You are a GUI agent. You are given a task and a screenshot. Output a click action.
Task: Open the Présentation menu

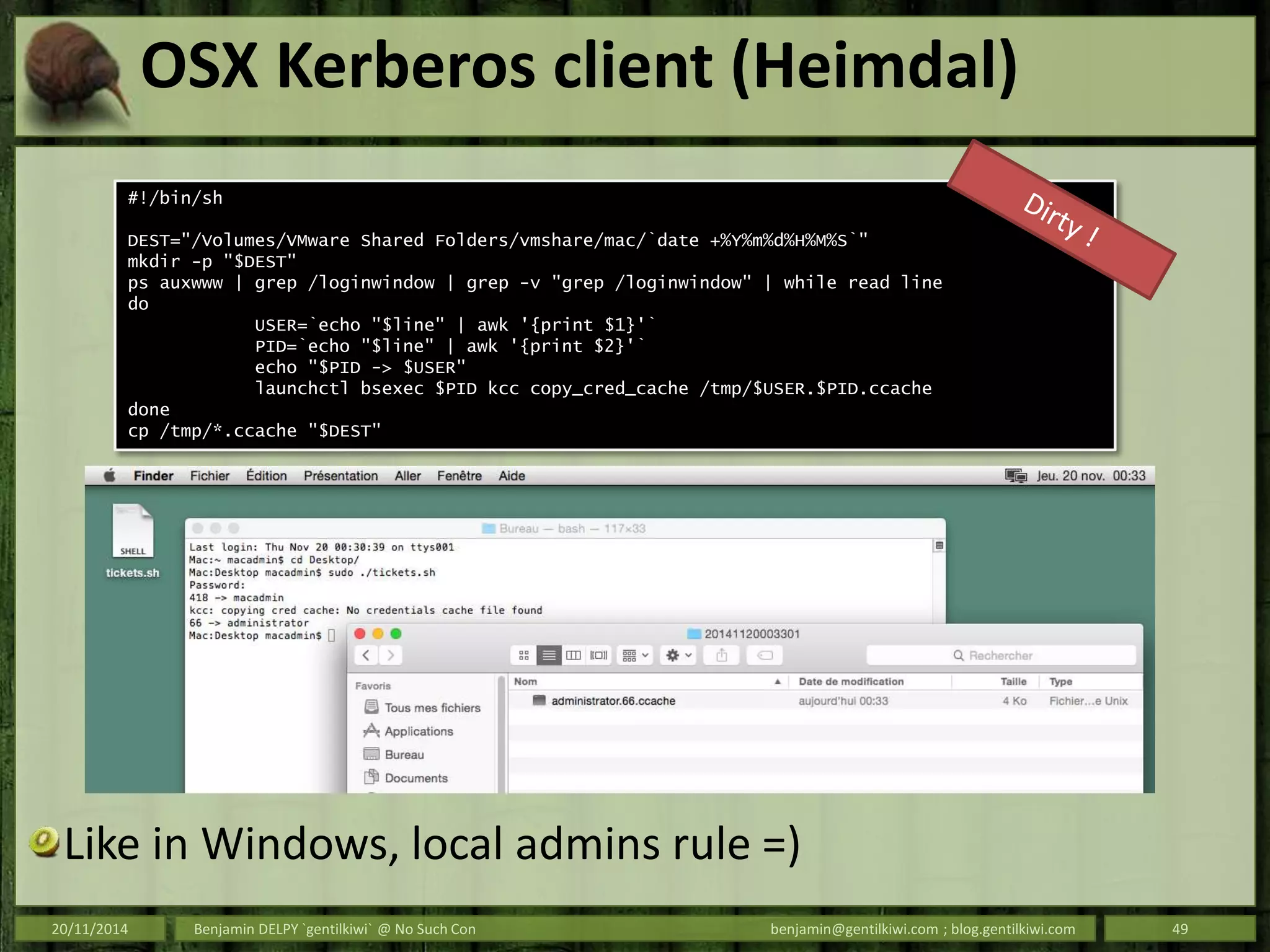(341, 476)
